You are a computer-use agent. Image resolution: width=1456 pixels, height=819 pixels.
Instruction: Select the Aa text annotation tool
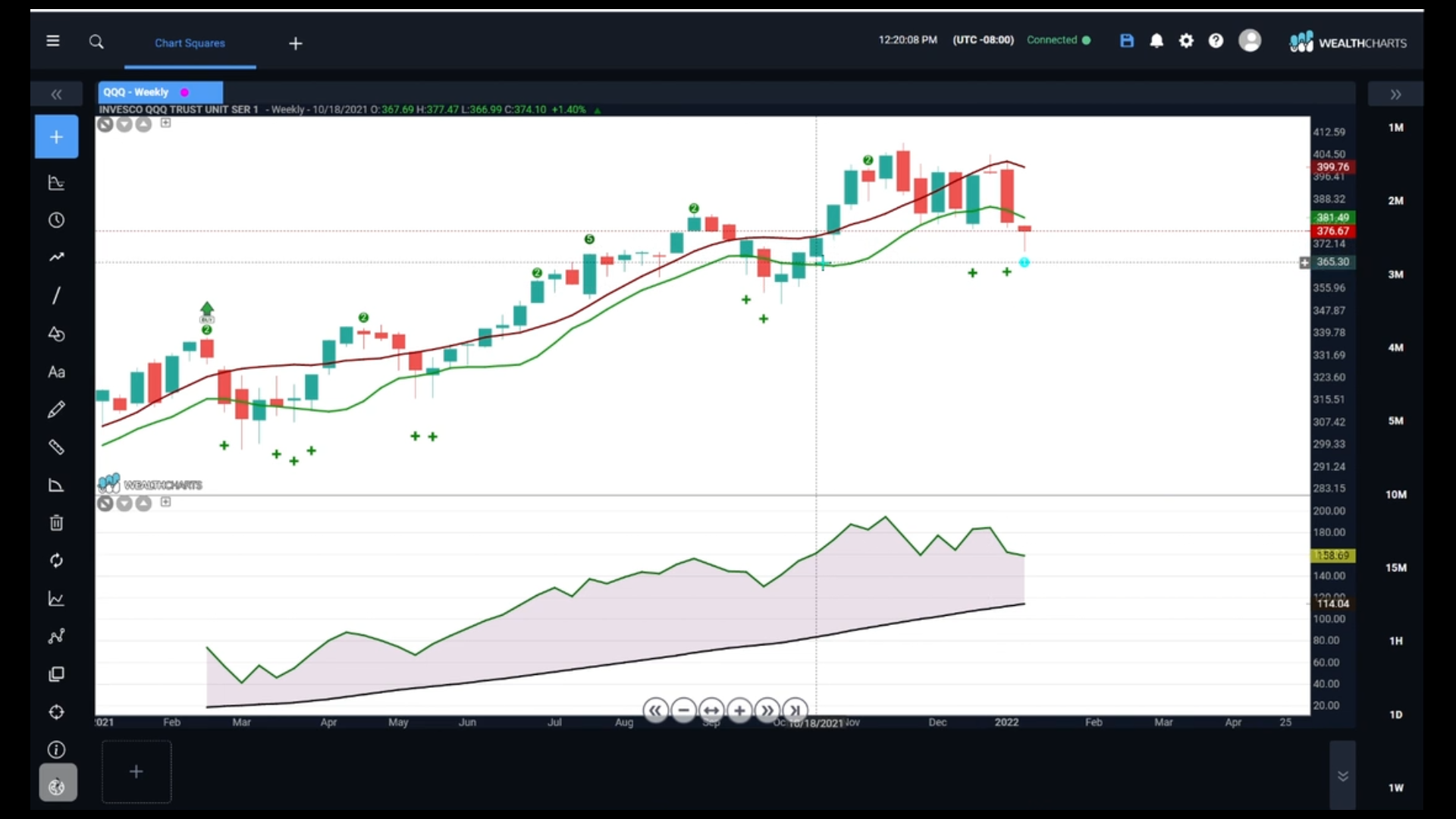[x=56, y=372]
